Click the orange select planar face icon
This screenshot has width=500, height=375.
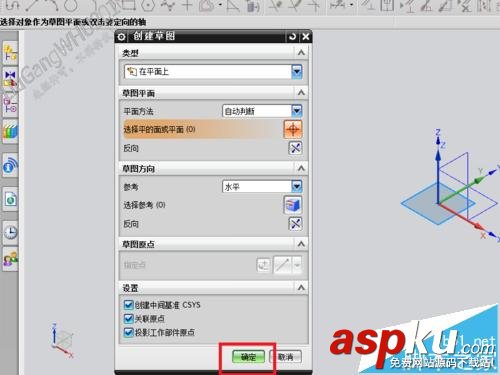pyautogui.click(x=293, y=129)
